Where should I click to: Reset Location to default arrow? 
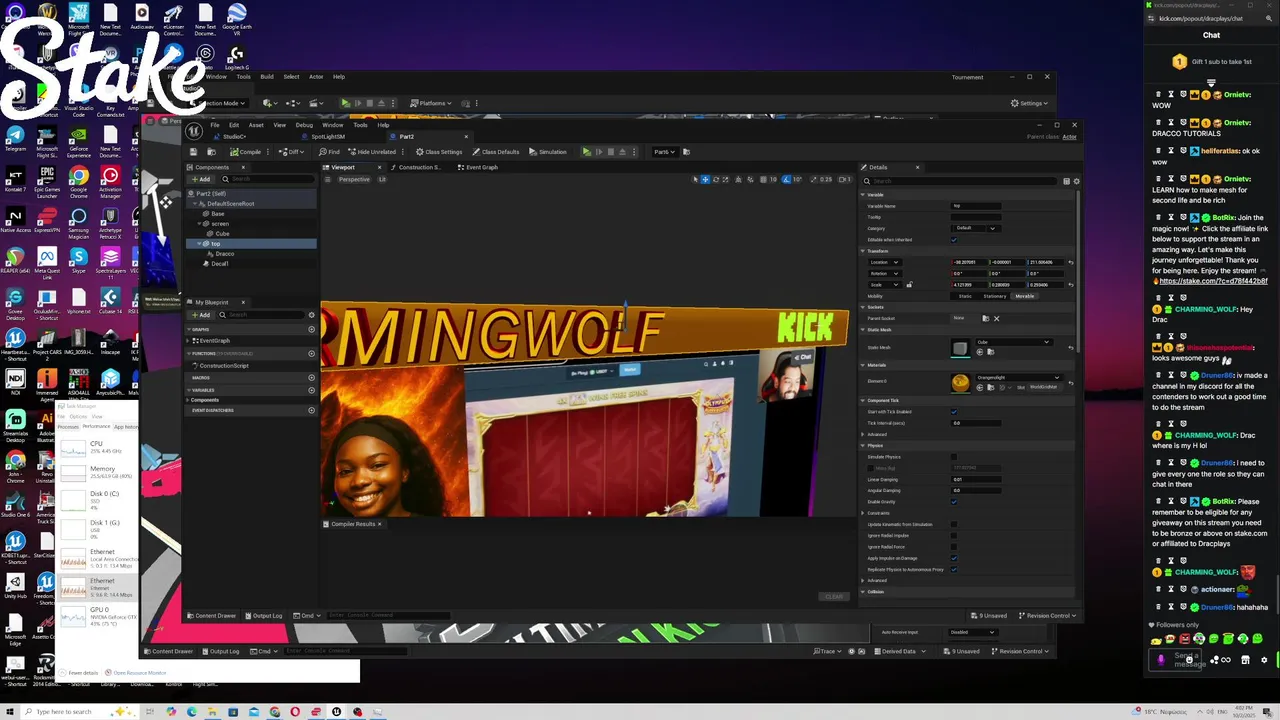tap(1071, 262)
